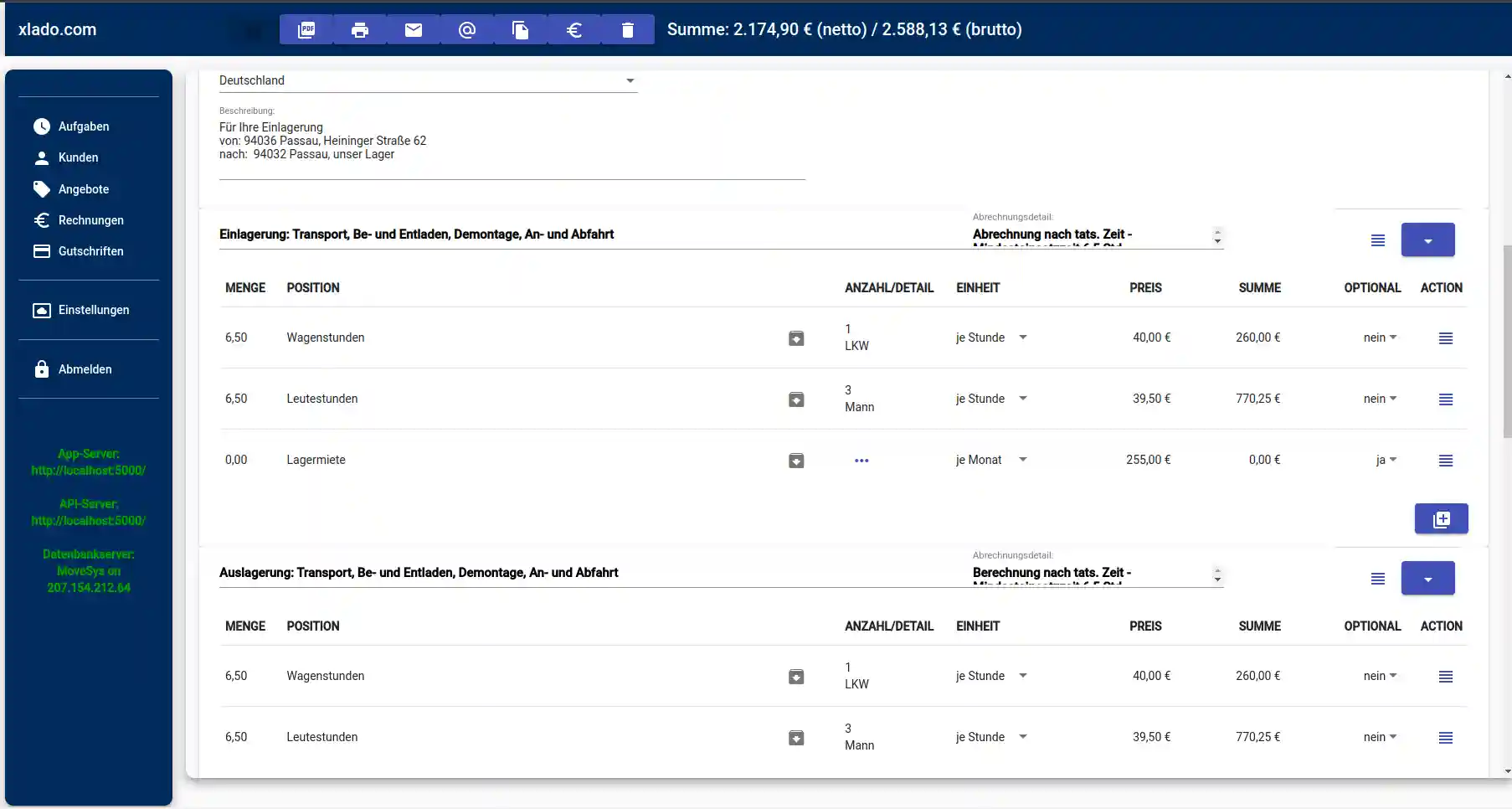Click the 40,00 € price in Einlagerung
Screen dimensions: 1512x809
pyautogui.click(x=1151, y=338)
